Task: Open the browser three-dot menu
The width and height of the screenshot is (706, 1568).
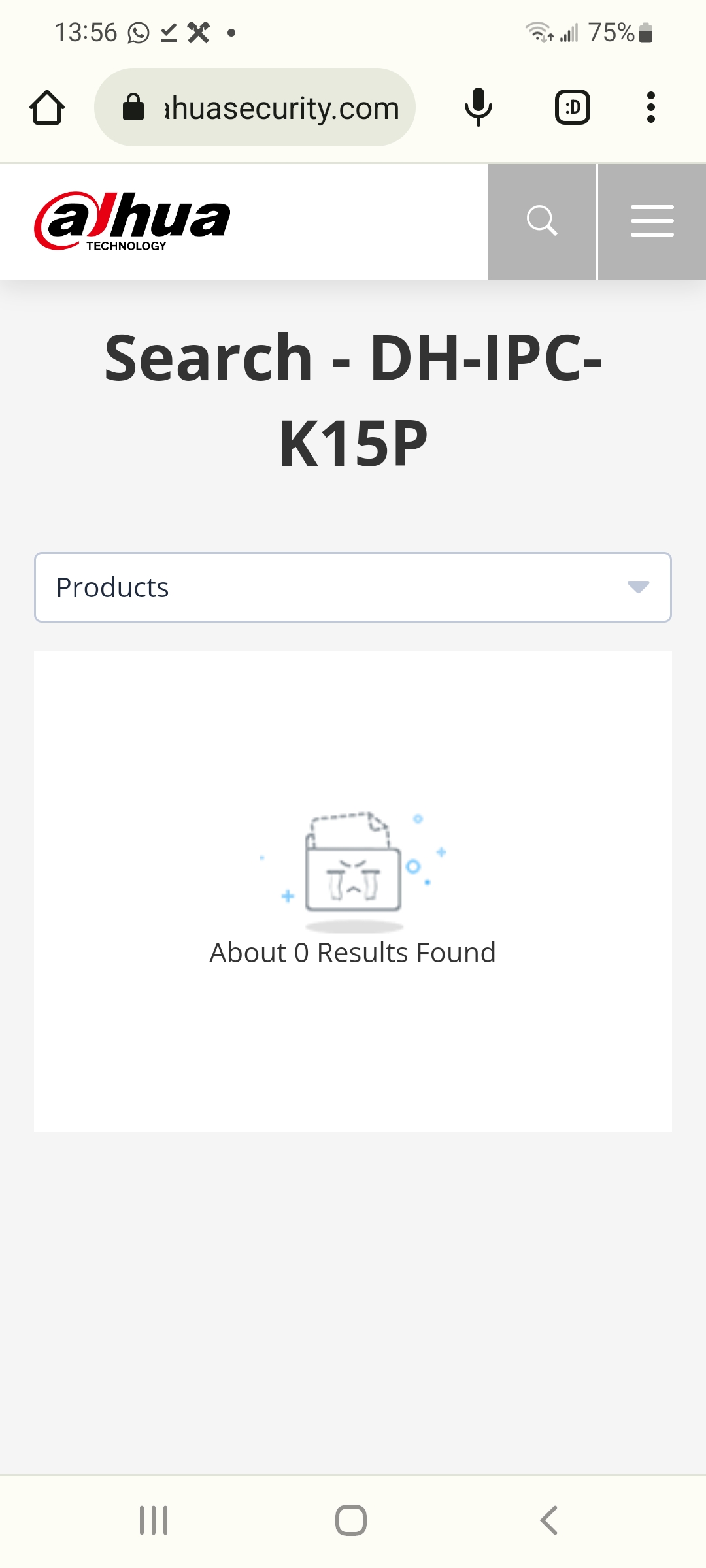Action: pos(650,107)
